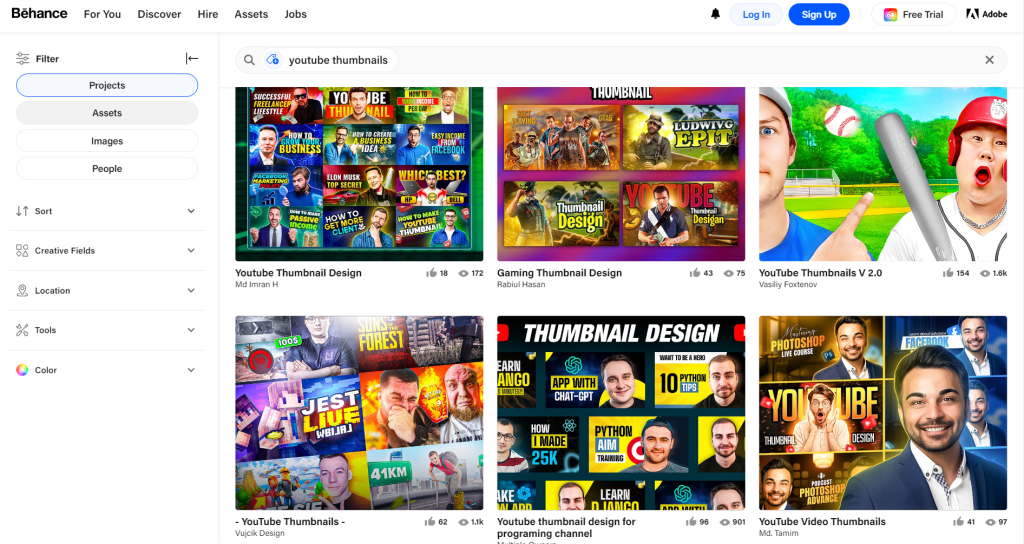Open - YouTube Thumbnails - project thumbnail
Screen dimensions: 1024x544
(x=359, y=413)
